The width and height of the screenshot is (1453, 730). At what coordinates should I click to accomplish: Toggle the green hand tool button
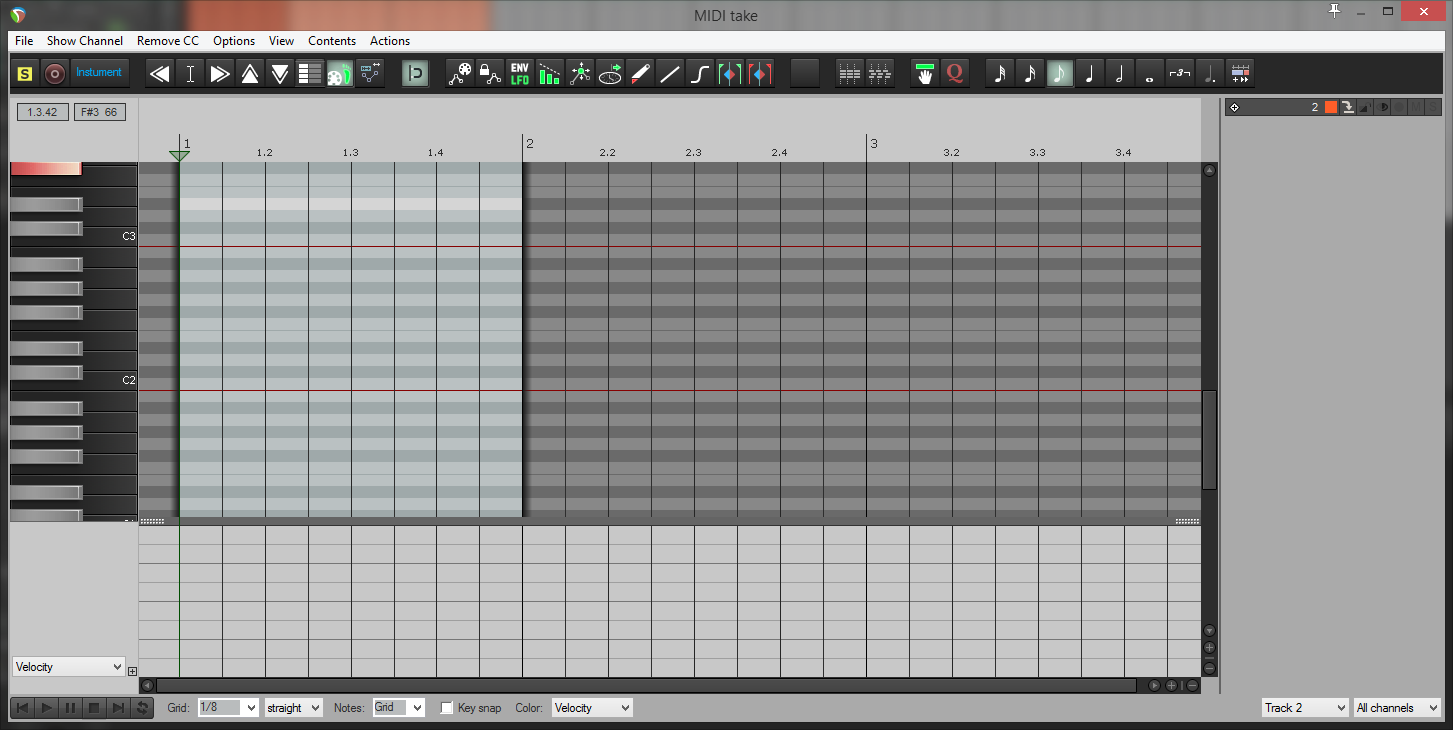[924, 73]
